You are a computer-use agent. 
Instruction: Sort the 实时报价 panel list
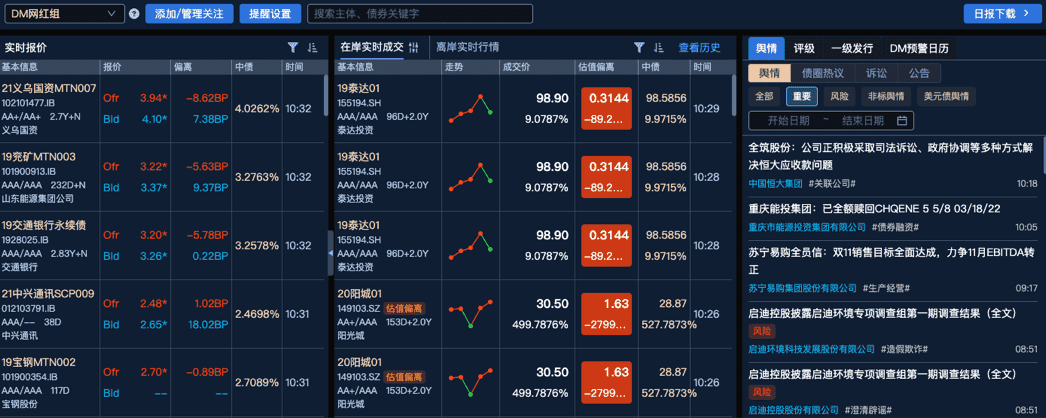[312, 47]
